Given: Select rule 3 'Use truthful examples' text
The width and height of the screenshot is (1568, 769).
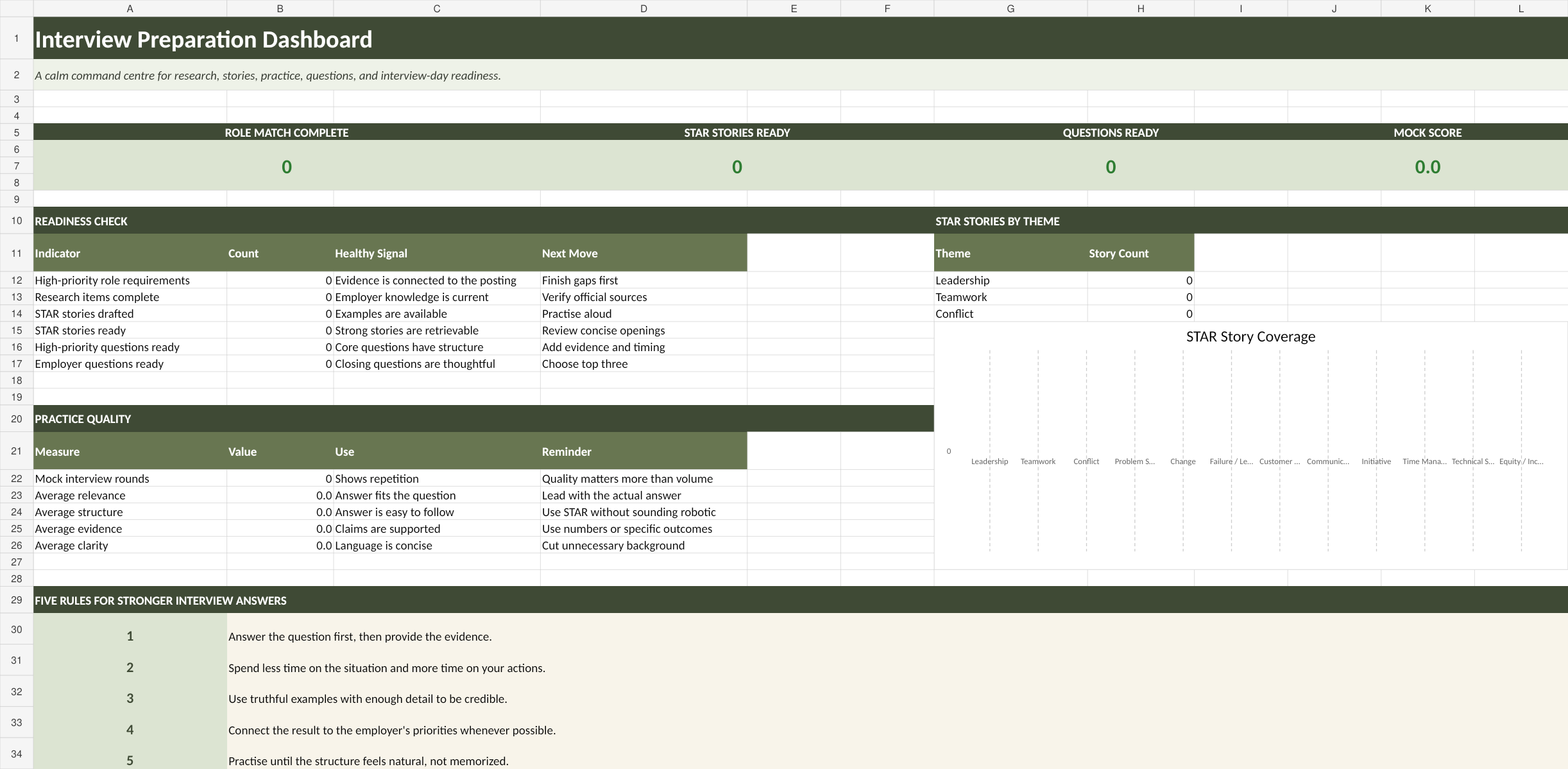Looking at the screenshot, I should [x=368, y=699].
